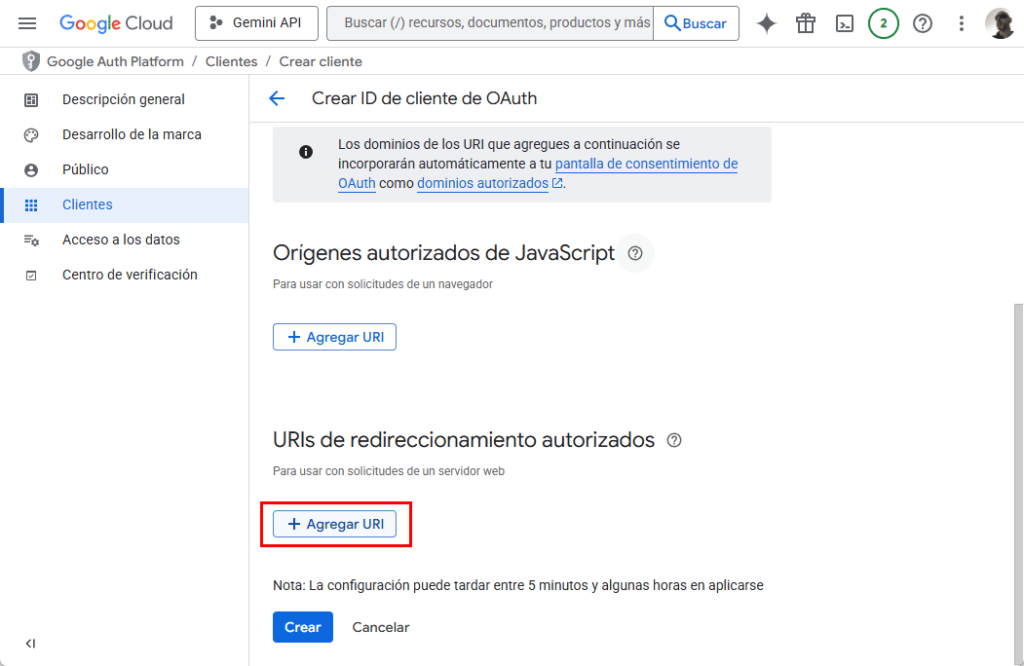This screenshot has height=666, width=1024.
Task: Open the Gemini API project selector
Action: tap(256, 23)
